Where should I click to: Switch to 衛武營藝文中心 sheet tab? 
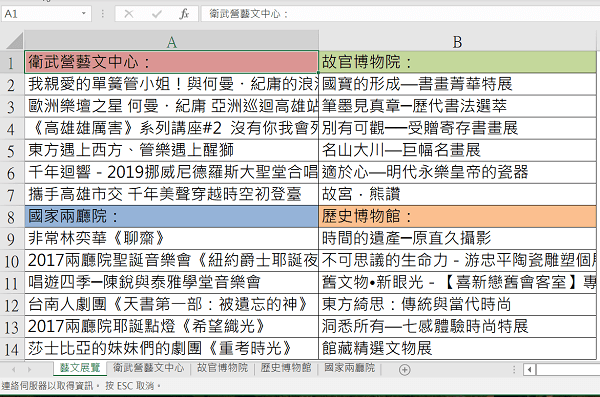(x=148, y=368)
